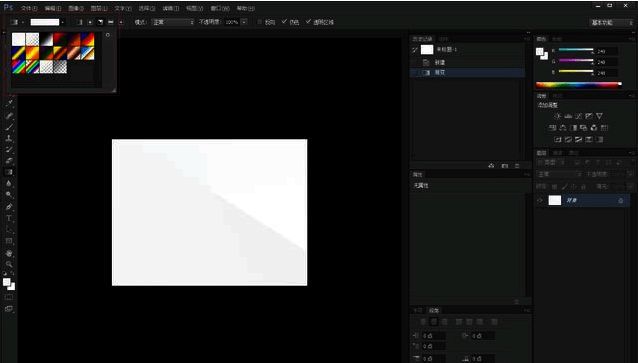Add a Brightness/Contrast adjustment
Screen dimensions: 638x363
coord(558,116)
